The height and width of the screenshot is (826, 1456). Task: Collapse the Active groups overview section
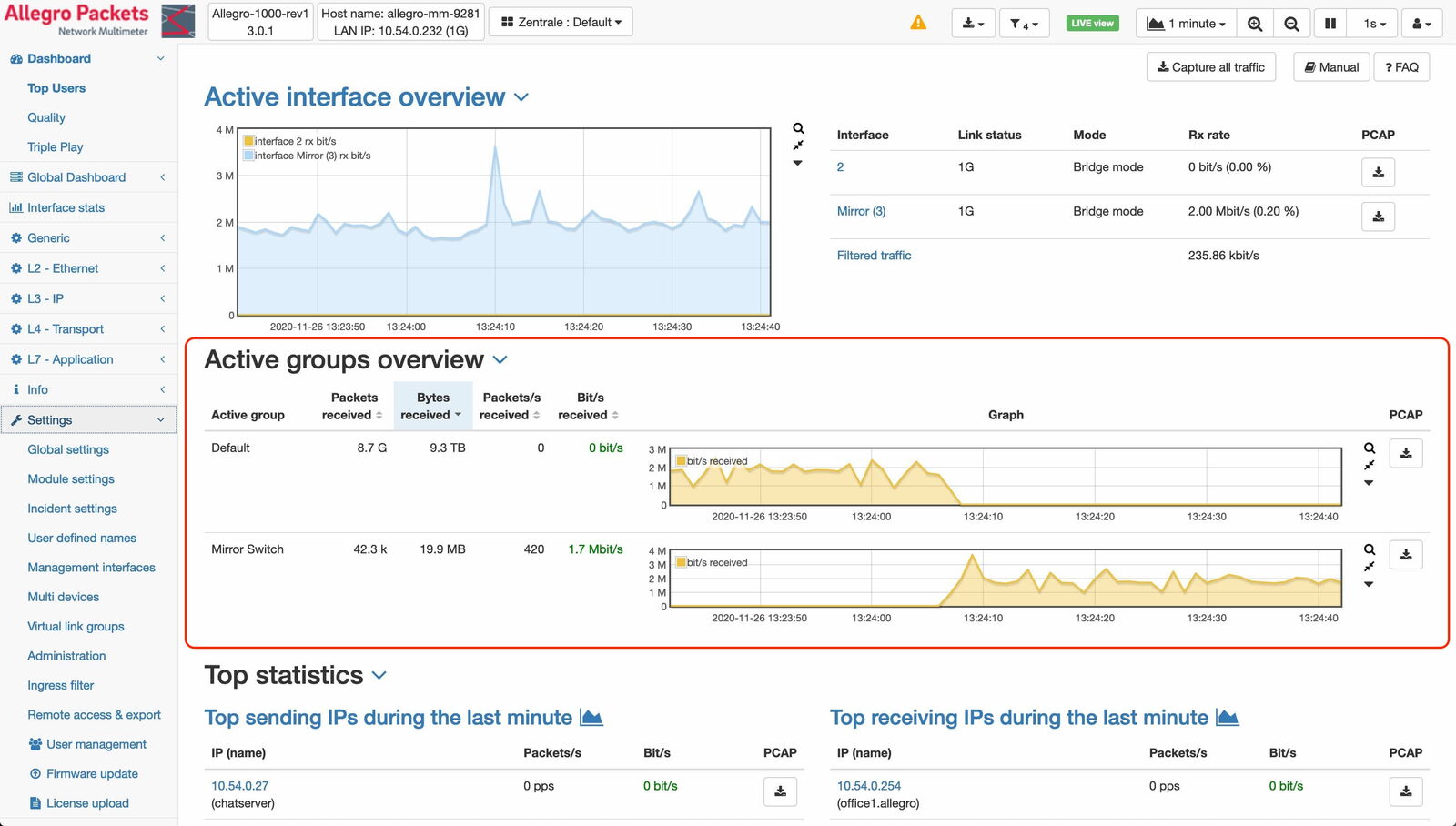pos(500,360)
